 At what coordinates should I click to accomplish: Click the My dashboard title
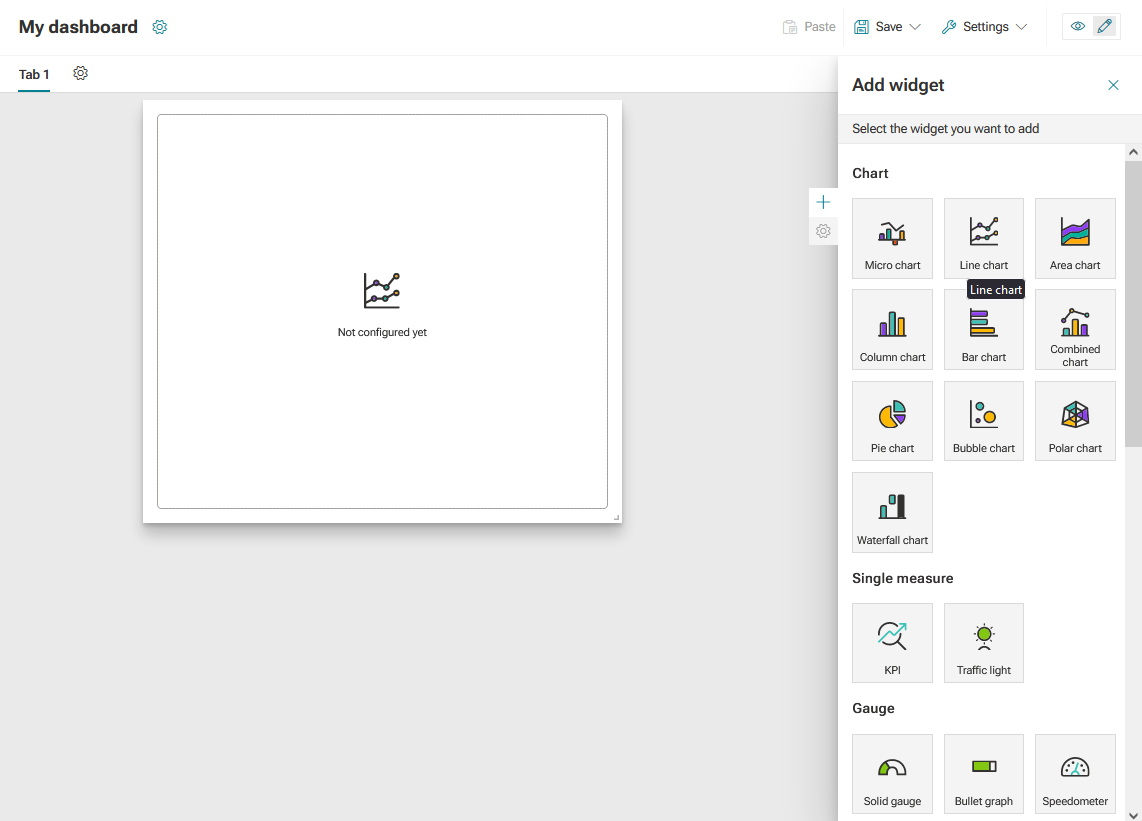(x=78, y=27)
